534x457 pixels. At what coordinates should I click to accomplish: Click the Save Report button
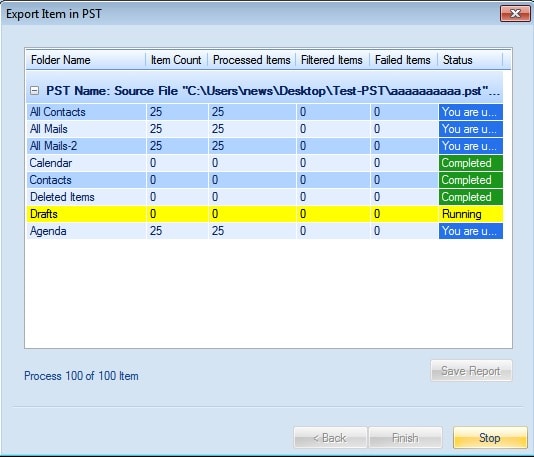tap(471, 371)
